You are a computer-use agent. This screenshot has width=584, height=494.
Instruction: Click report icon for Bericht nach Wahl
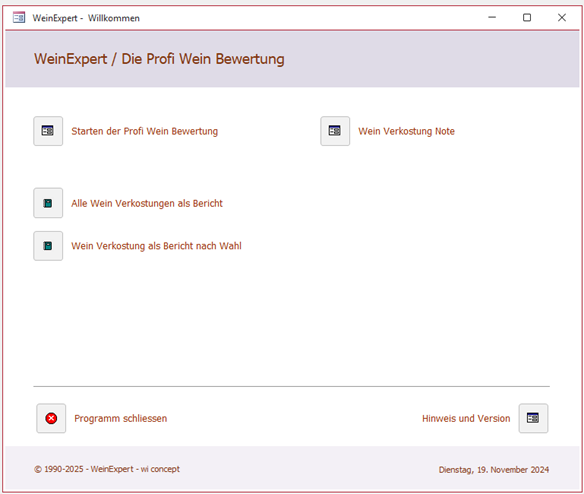(x=48, y=246)
